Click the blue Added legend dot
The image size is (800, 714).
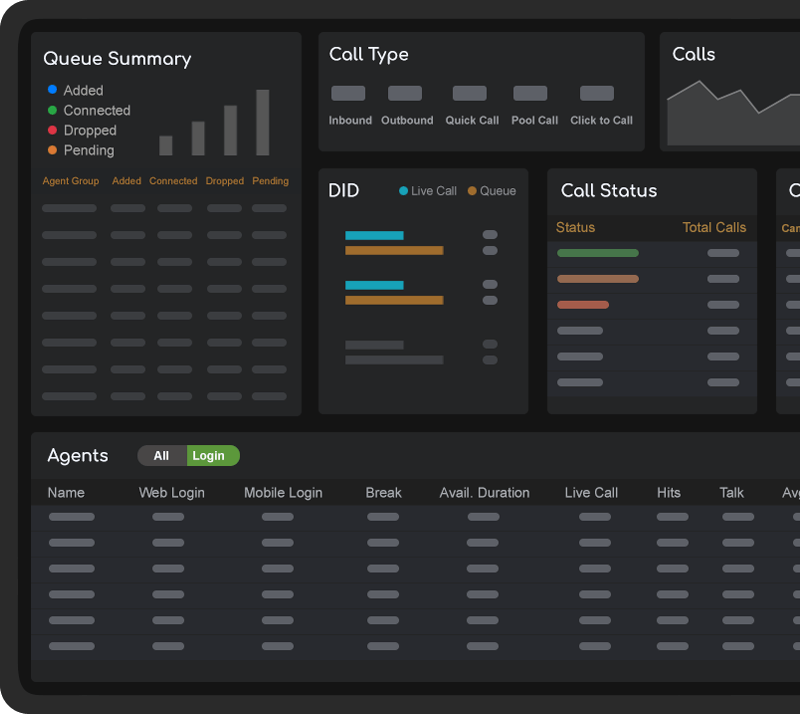coord(52,90)
